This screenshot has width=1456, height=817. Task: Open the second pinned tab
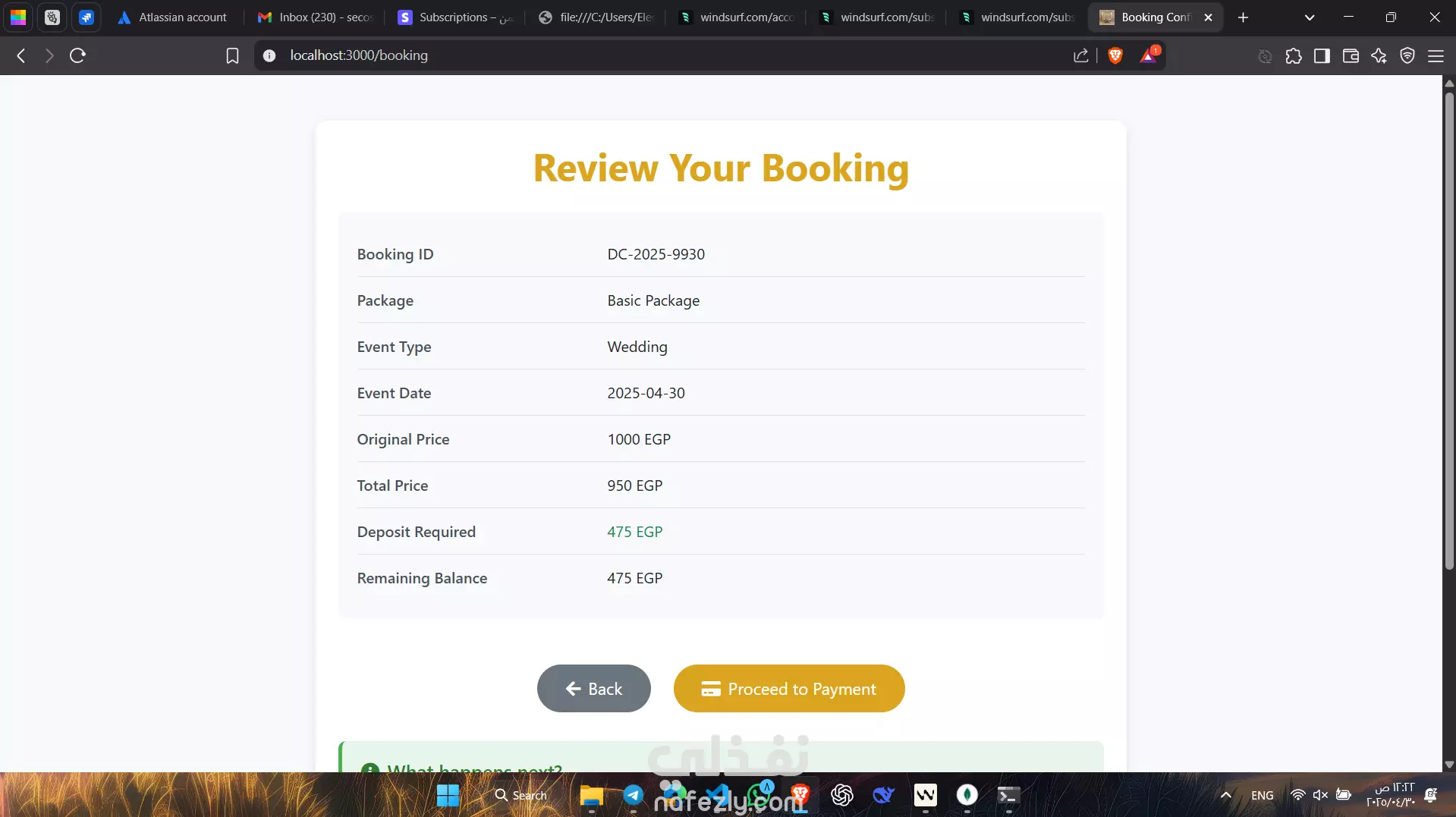pyautogui.click(x=52, y=17)
